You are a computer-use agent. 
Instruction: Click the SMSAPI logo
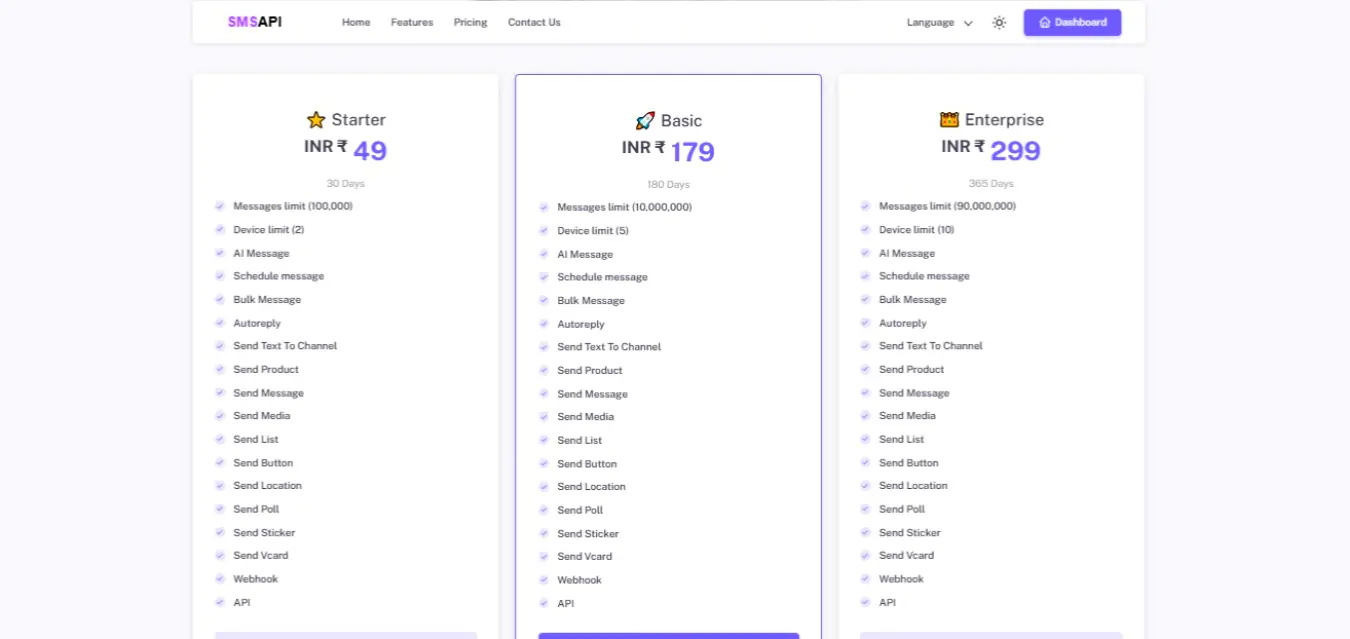pos(254,22)
